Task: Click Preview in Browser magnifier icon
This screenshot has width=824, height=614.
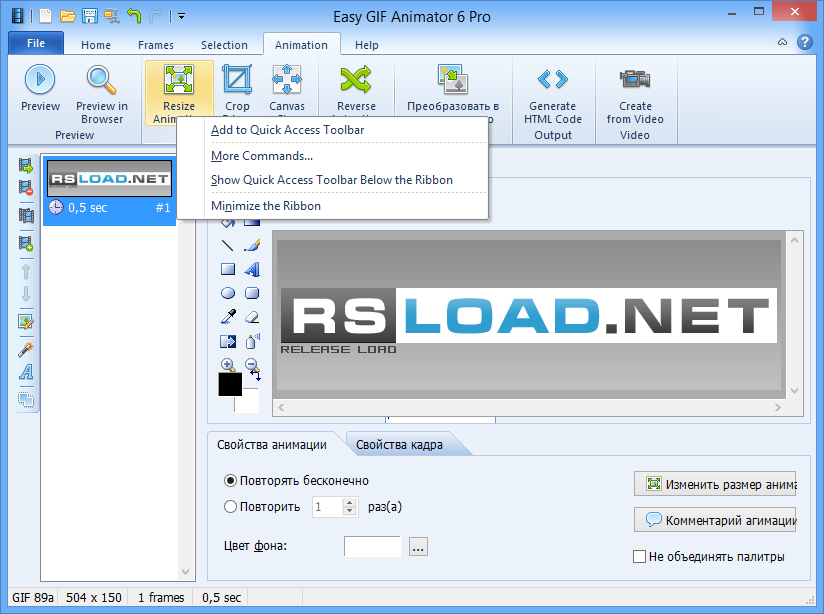Action: (101, 80)
